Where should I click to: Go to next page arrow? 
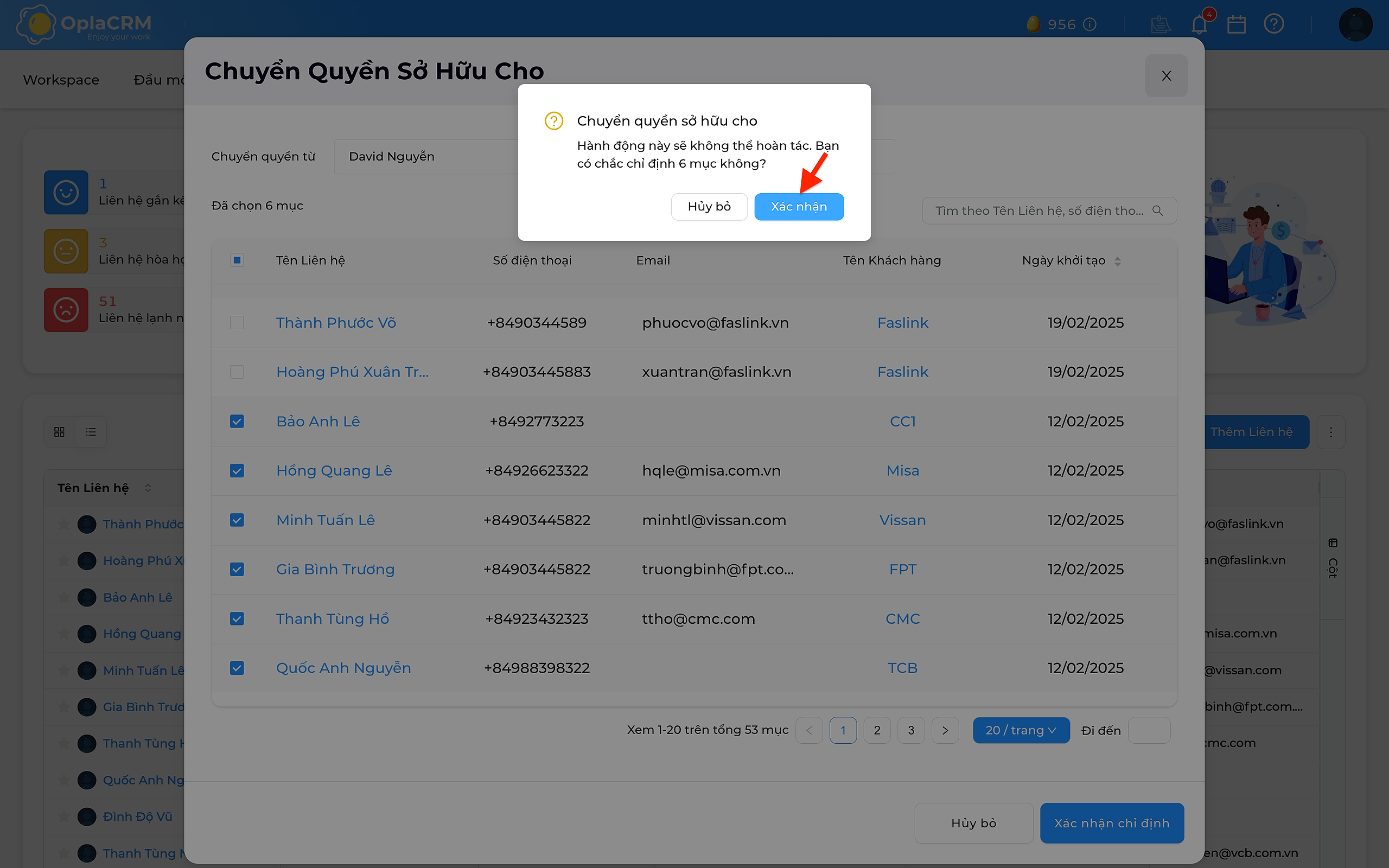945,730
